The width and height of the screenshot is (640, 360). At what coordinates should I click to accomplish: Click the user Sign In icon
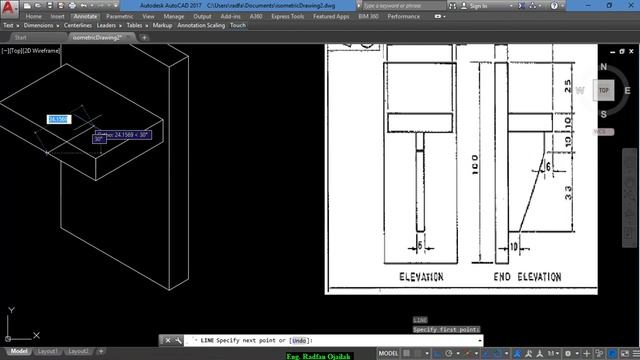coord(464,6)
